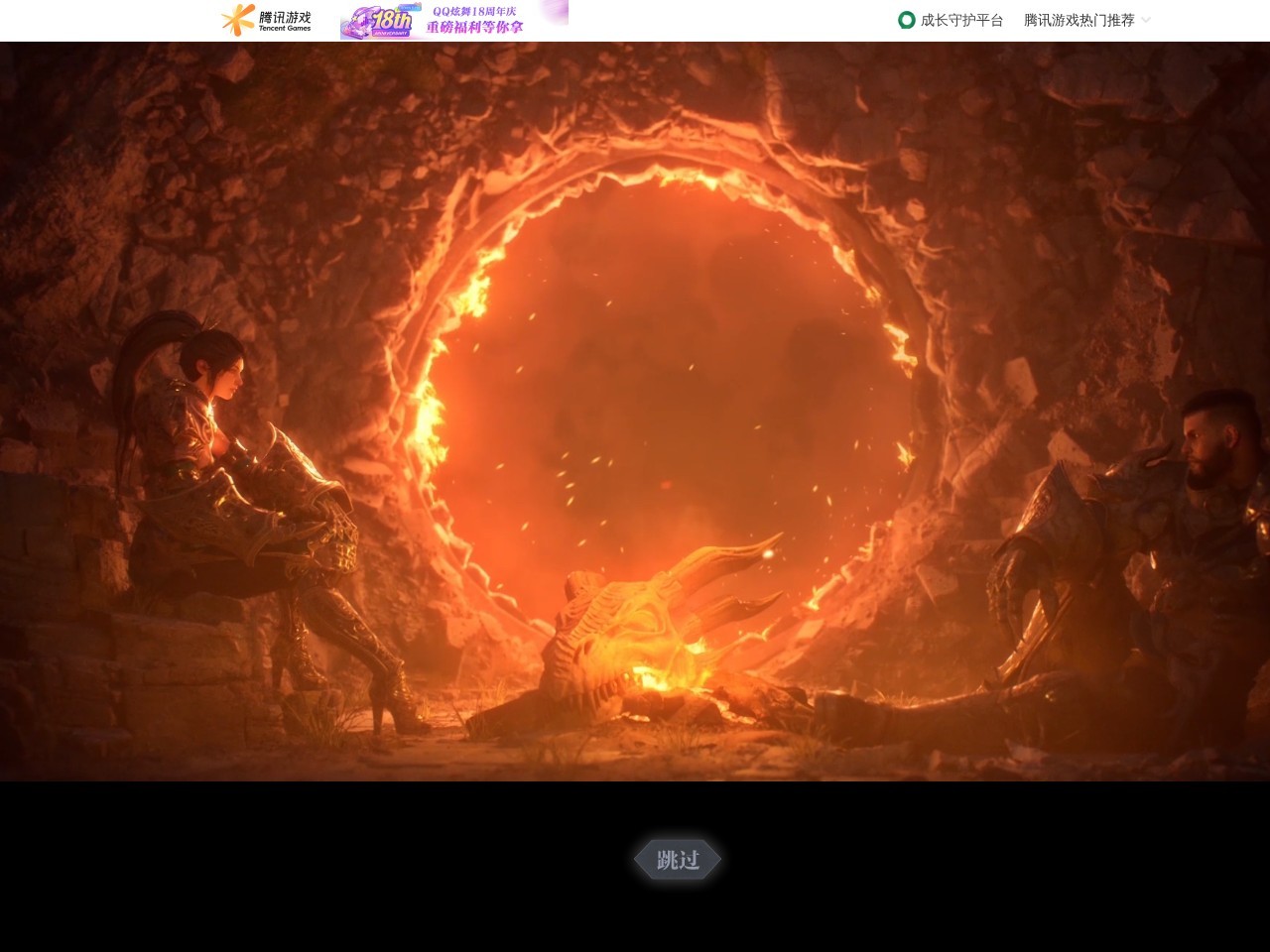The image size is (1270, 952).
Task: Open the 腾讯游戏热门推荐 menu
Action: coord(1079,20)
